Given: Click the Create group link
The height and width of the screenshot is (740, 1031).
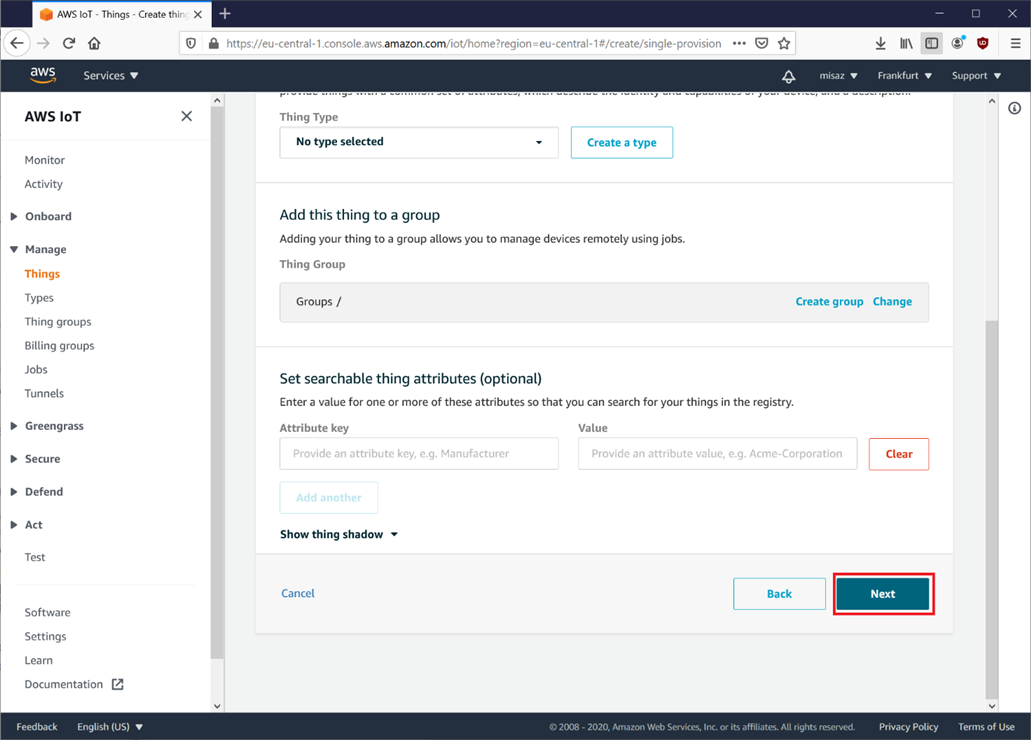Looking at the screenshot, I should [829, 301].
